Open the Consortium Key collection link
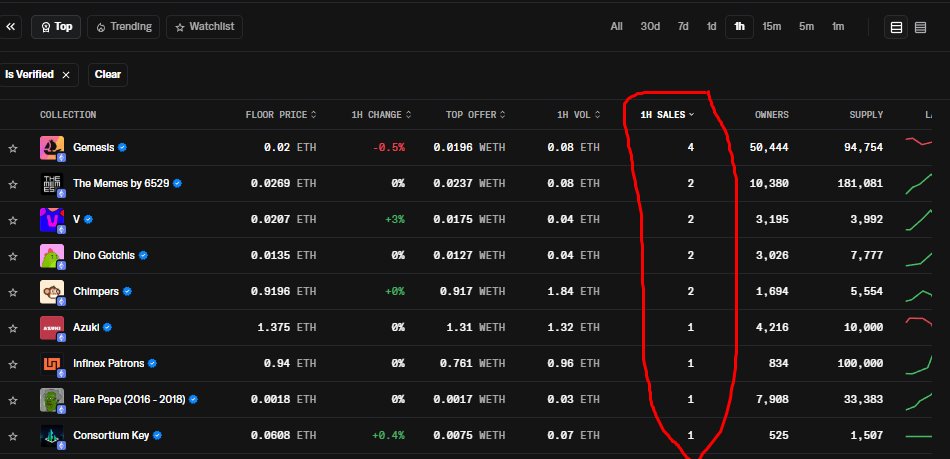 [x=111, y=435]
